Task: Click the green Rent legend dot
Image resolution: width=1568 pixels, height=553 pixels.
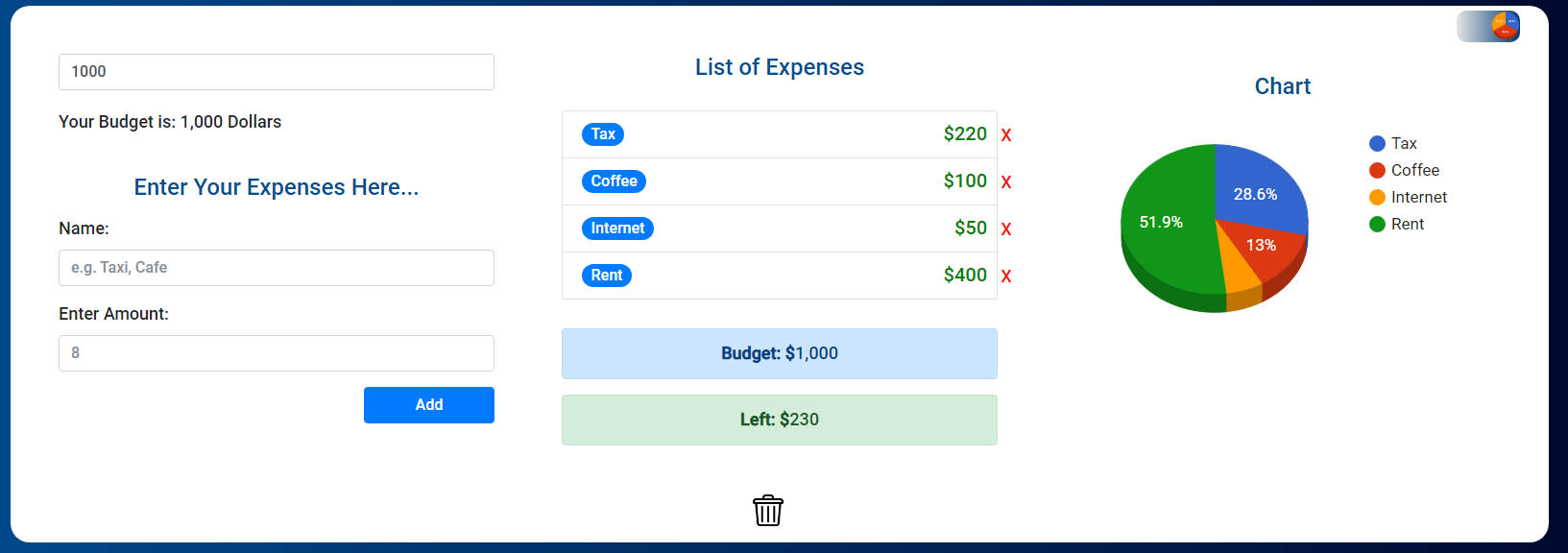Action: coord(1376,224)
